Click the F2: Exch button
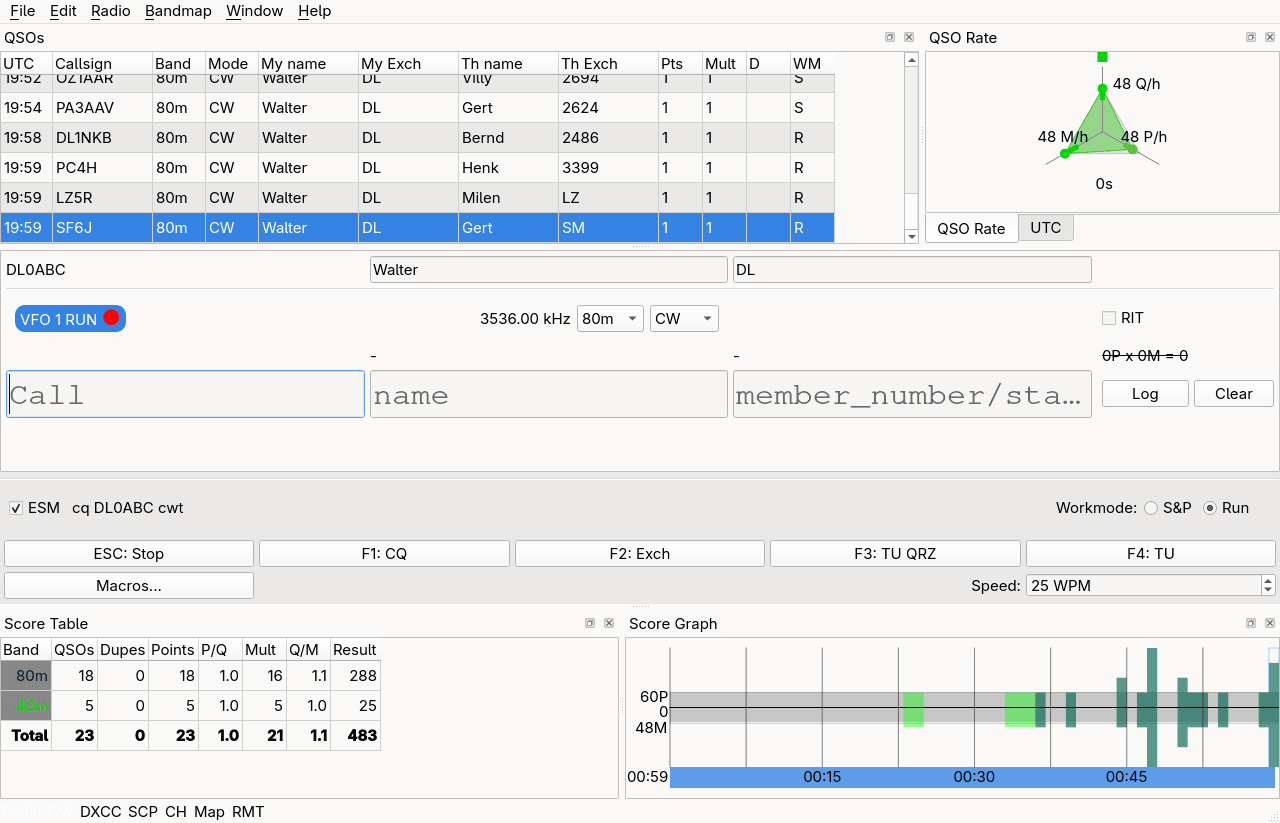 (640, 554)
